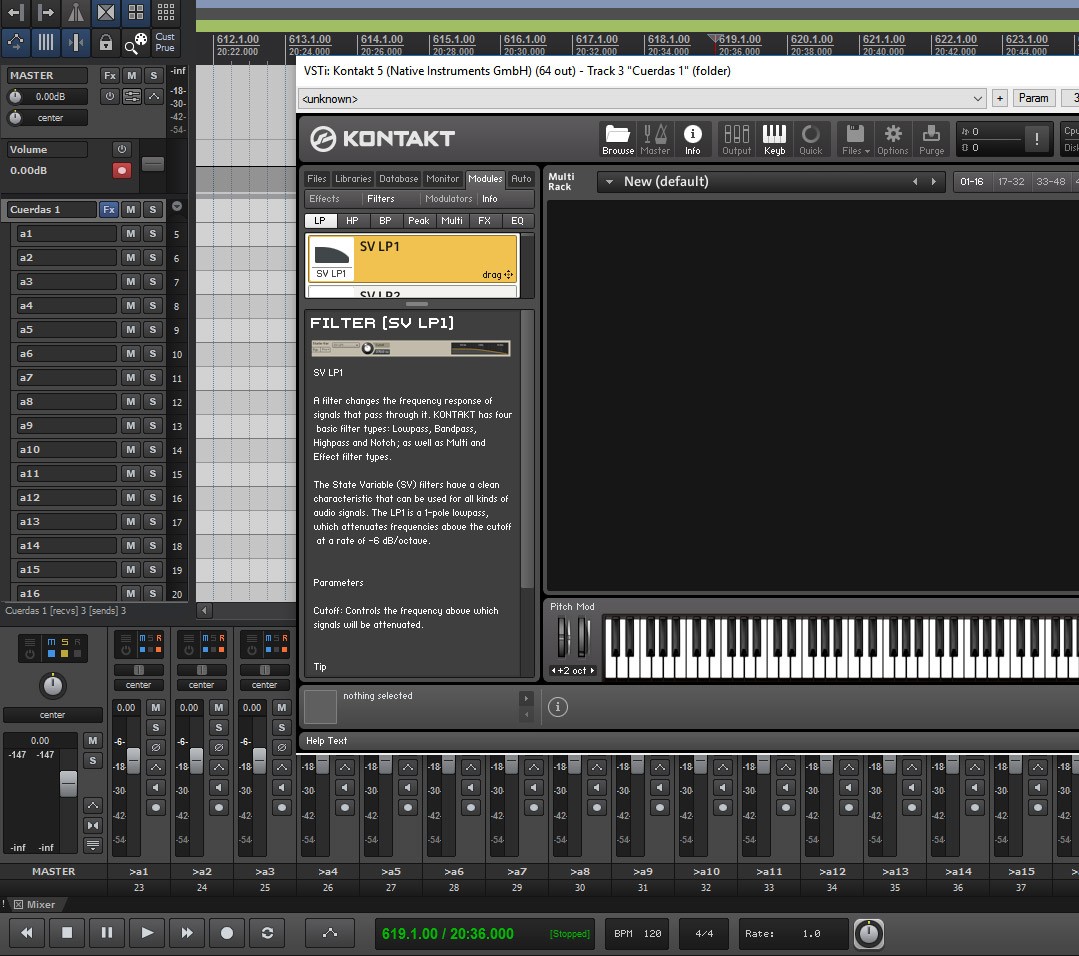Select the 17-32 channel page button

coord(1010,182)
